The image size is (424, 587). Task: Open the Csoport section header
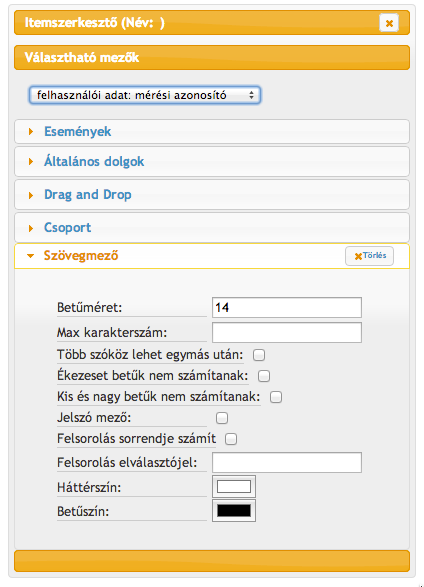pyautogui.click(x=212, y=228)
